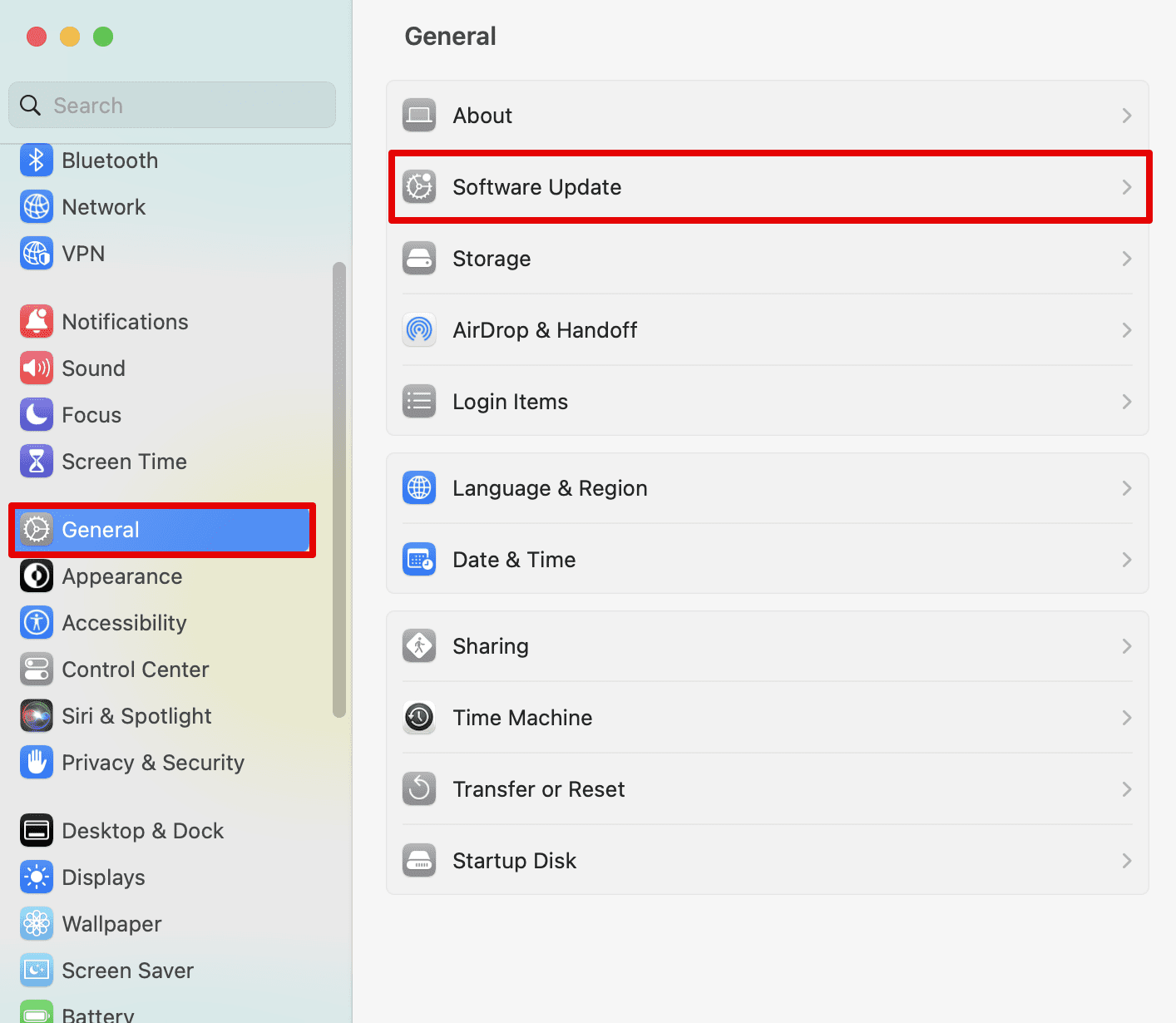Click the Bluetooth sidebar icon
Image resolution: width=1176 pixels, height=1023 pixels.
click(37, 161)
